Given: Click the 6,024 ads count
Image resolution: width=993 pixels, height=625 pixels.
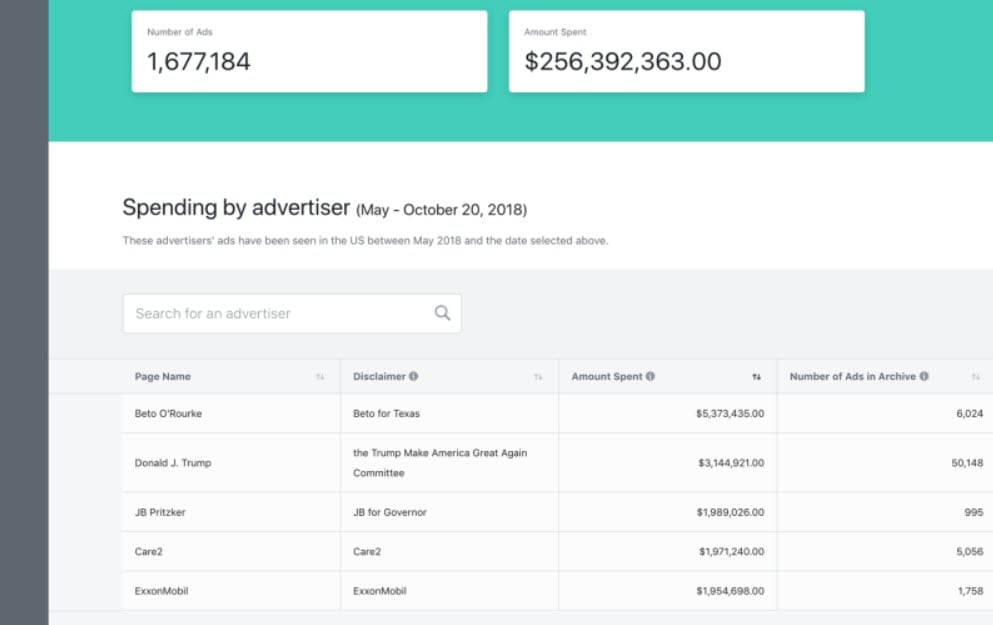Looking at the screenshot, I should click(x=970, y=414).
